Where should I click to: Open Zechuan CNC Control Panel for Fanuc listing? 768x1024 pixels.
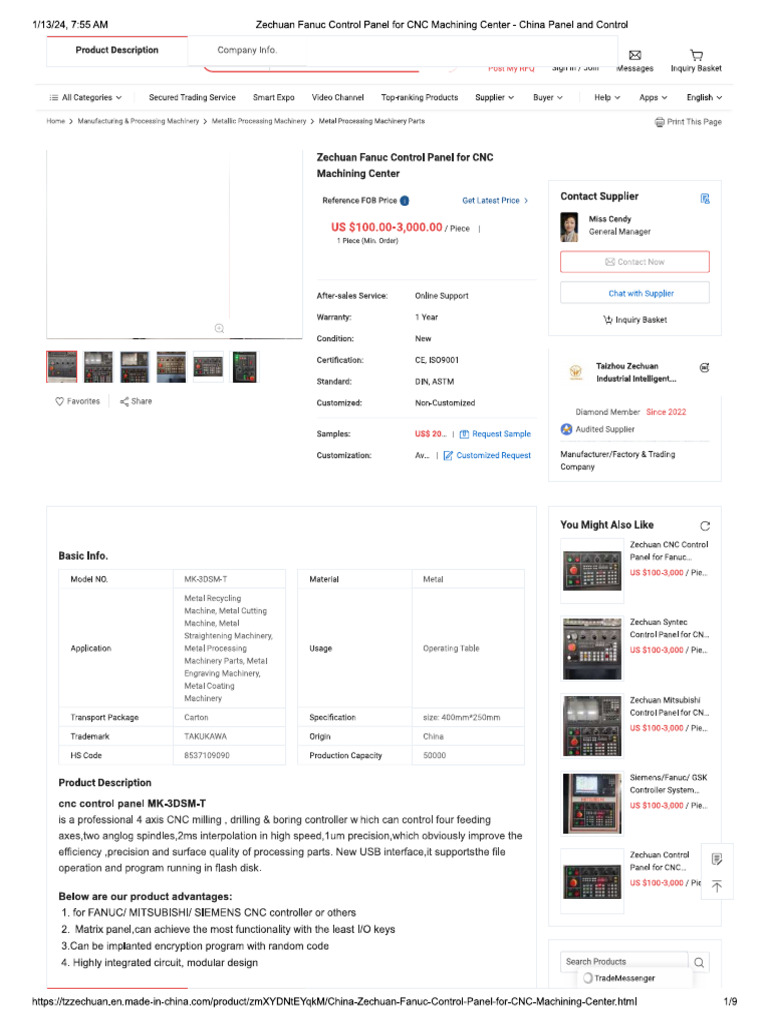pos(669,551)
